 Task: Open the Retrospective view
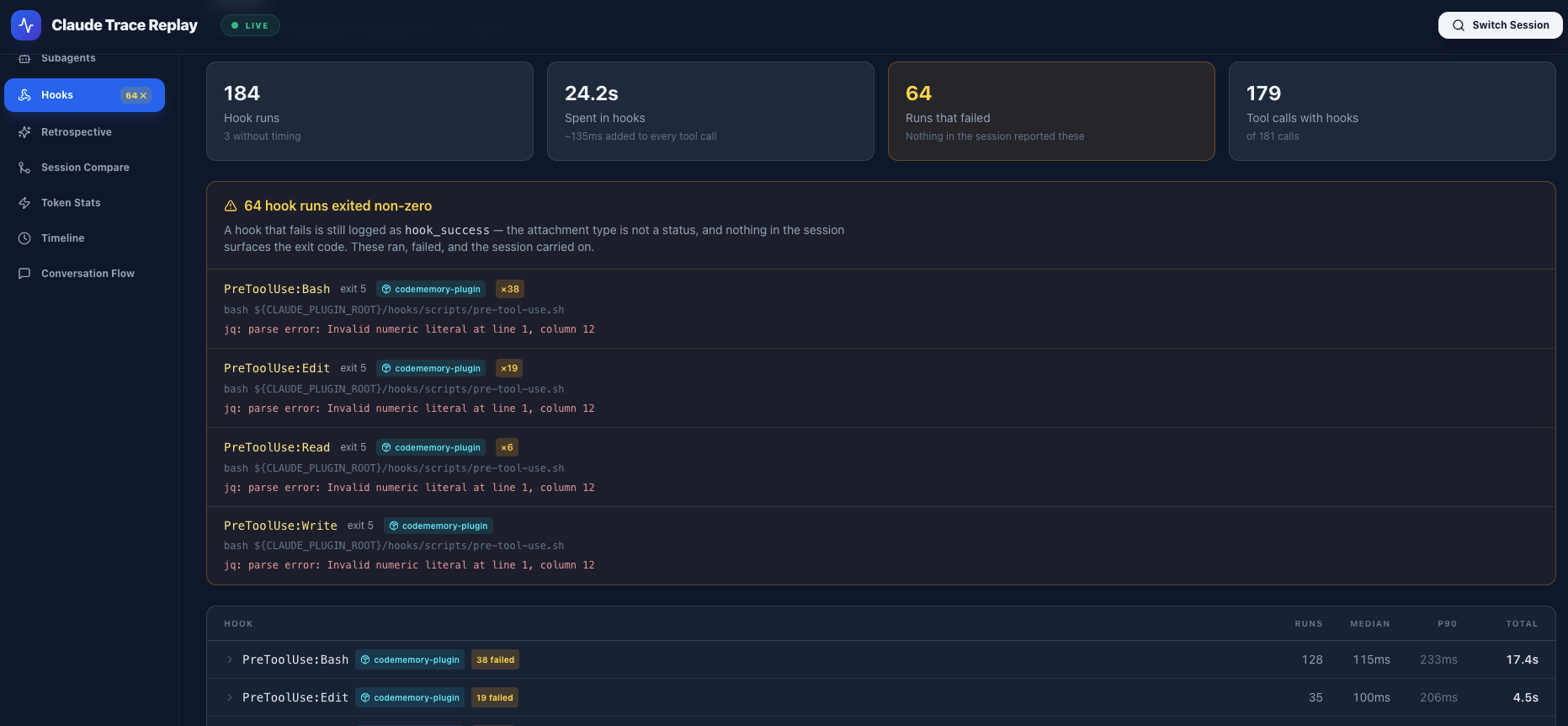coord(84,132)
